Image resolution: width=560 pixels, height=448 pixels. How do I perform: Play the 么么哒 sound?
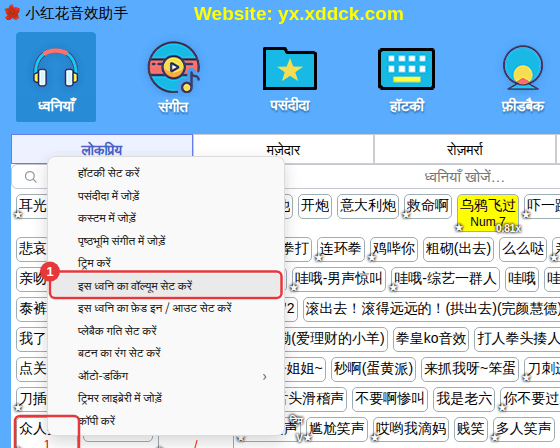click(523, 249)
